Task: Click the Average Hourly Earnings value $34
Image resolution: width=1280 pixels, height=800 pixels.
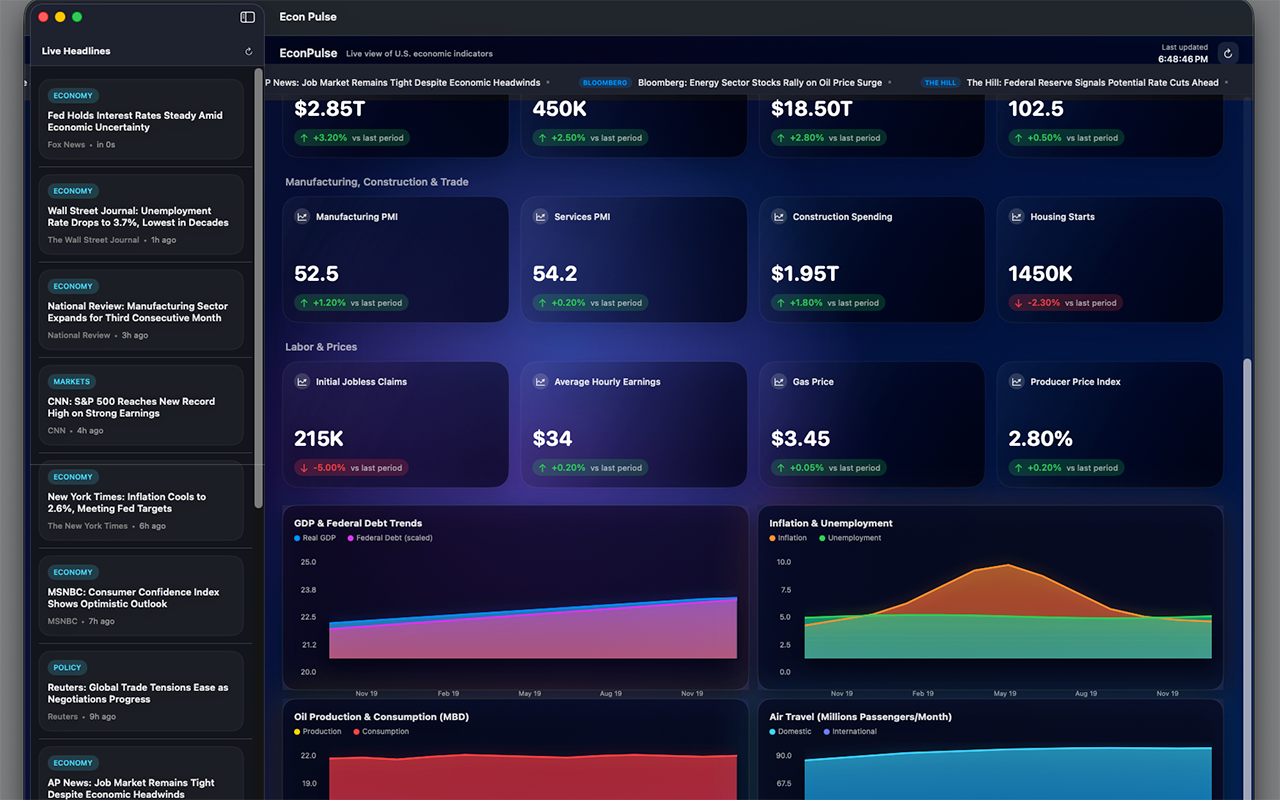Action: pyautogui.click(x=553, y=438)
